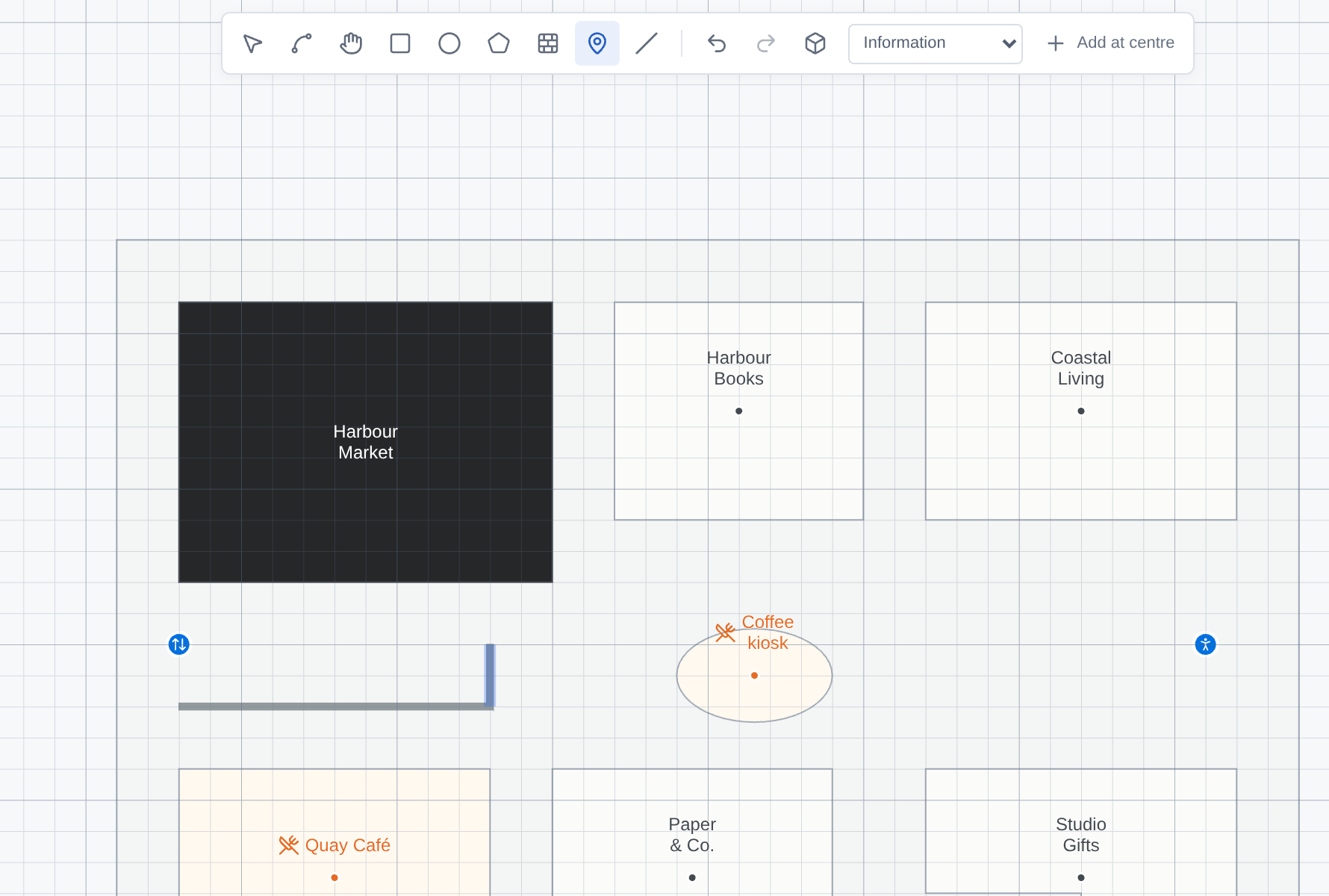Undo the last action

click(x=717, y=43)
